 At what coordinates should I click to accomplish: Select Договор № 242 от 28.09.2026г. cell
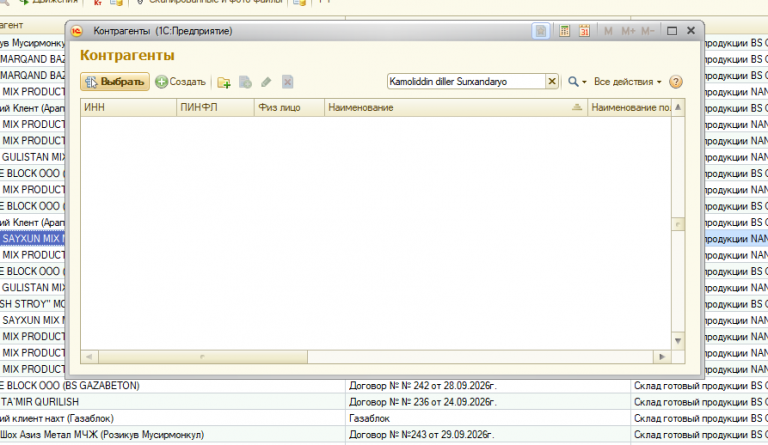tap(488, 386)
